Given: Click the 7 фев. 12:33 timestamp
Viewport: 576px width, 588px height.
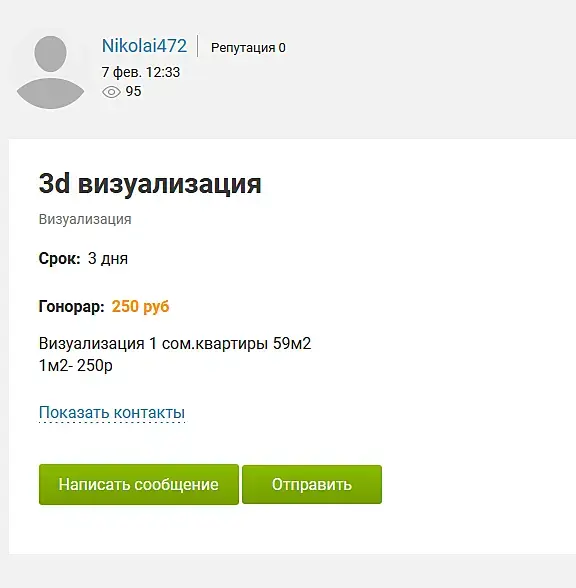Looking at the screenshot, I should click(141, 72).
